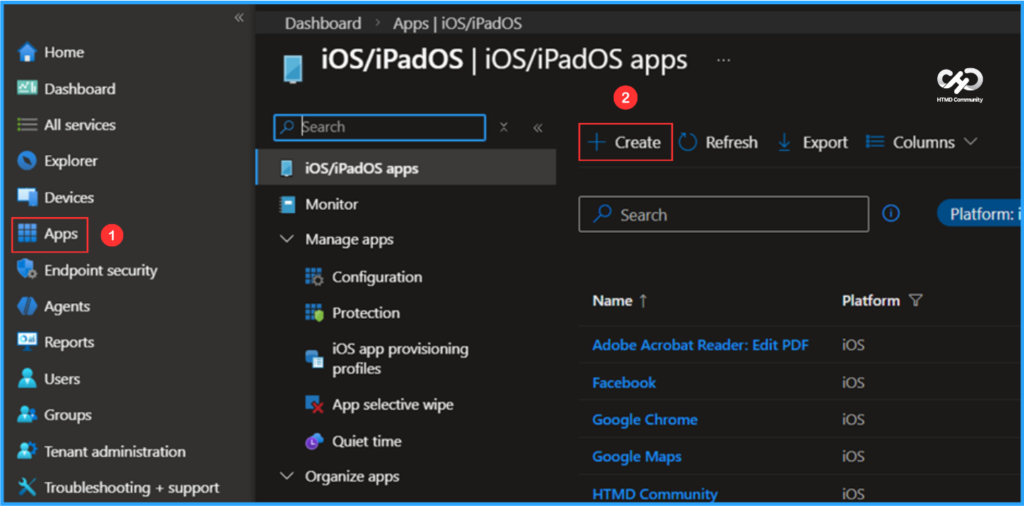1024x506 pixels.
Task: Go to Dashboard breadcrumb
Action: tap(323, 24)
